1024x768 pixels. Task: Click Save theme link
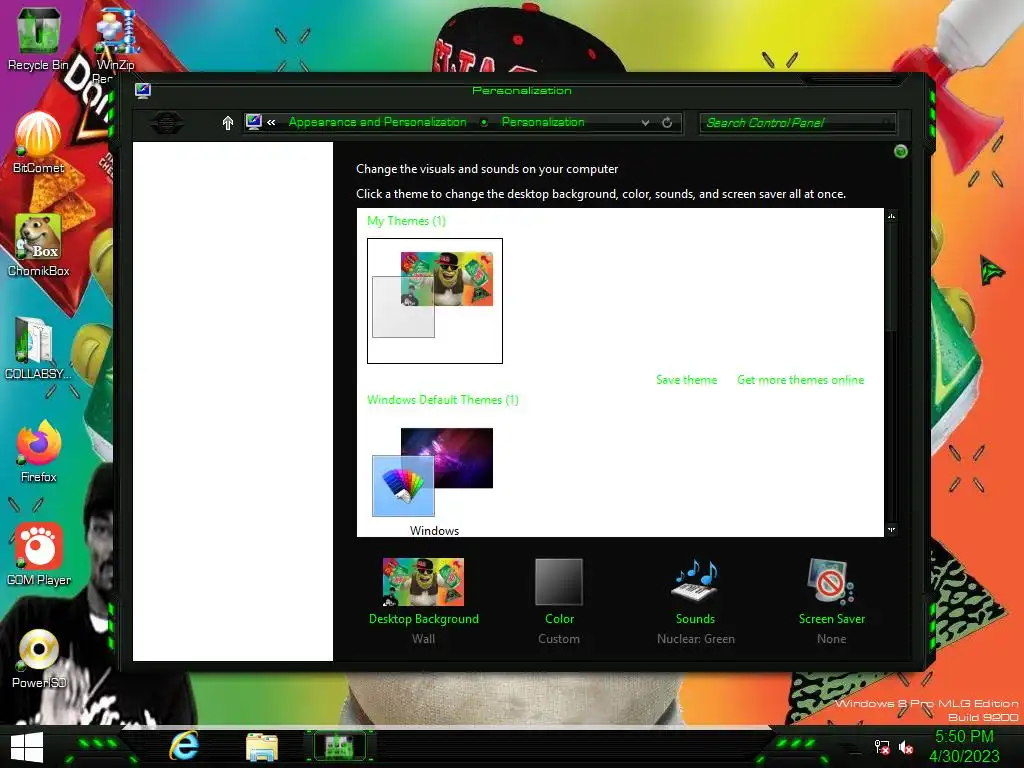686,380
